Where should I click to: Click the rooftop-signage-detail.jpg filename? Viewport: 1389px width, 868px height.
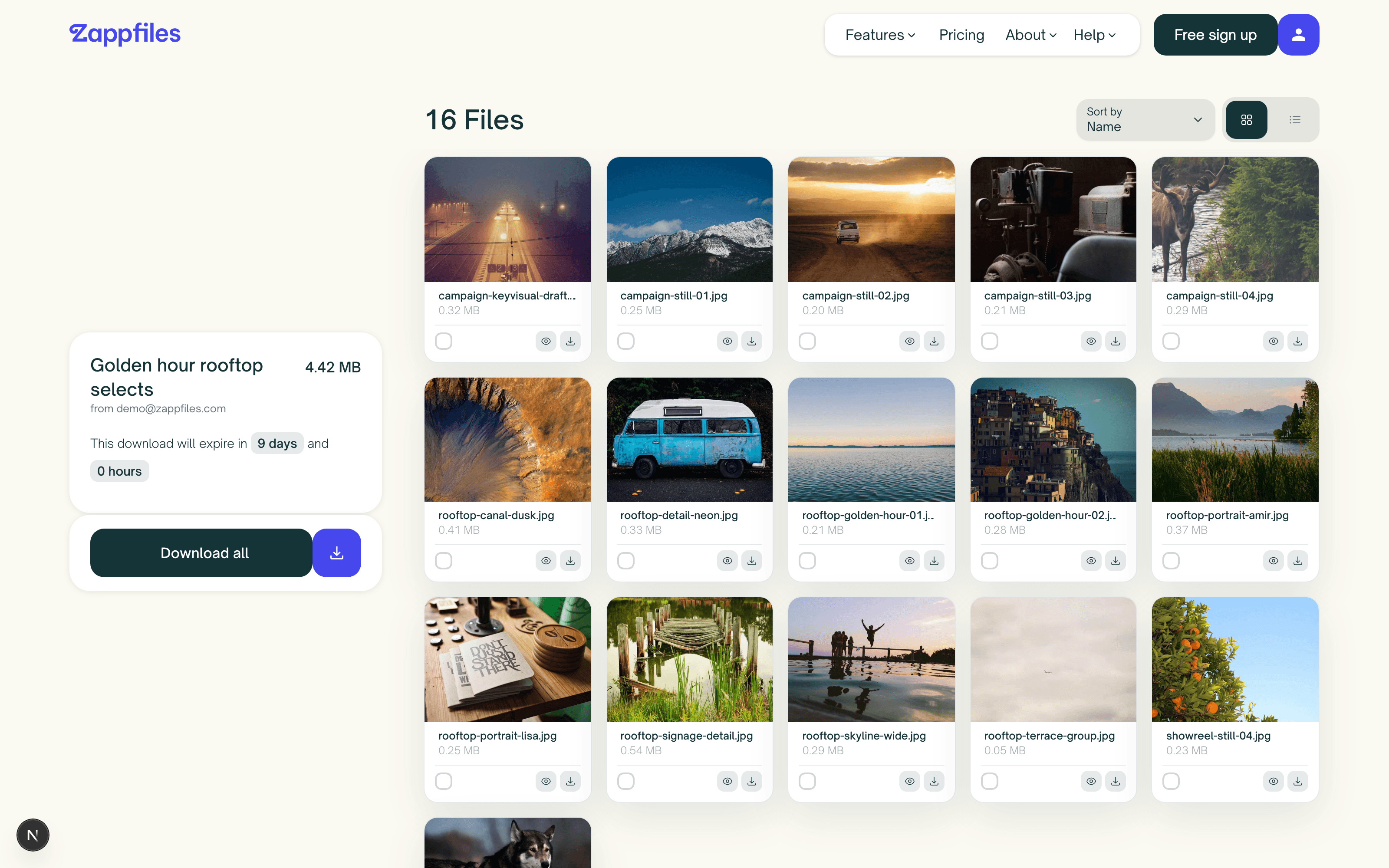686,735
